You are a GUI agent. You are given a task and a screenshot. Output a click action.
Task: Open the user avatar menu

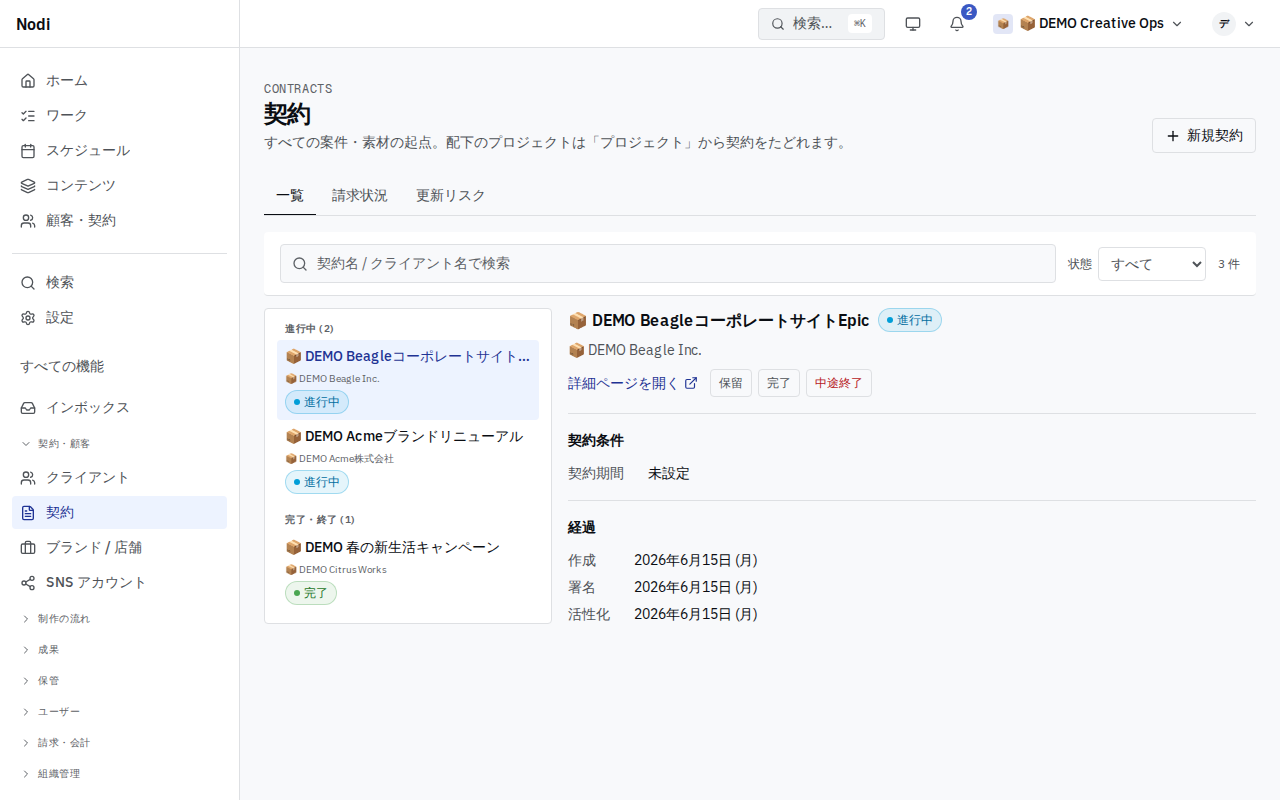(x=1233, y=24)
